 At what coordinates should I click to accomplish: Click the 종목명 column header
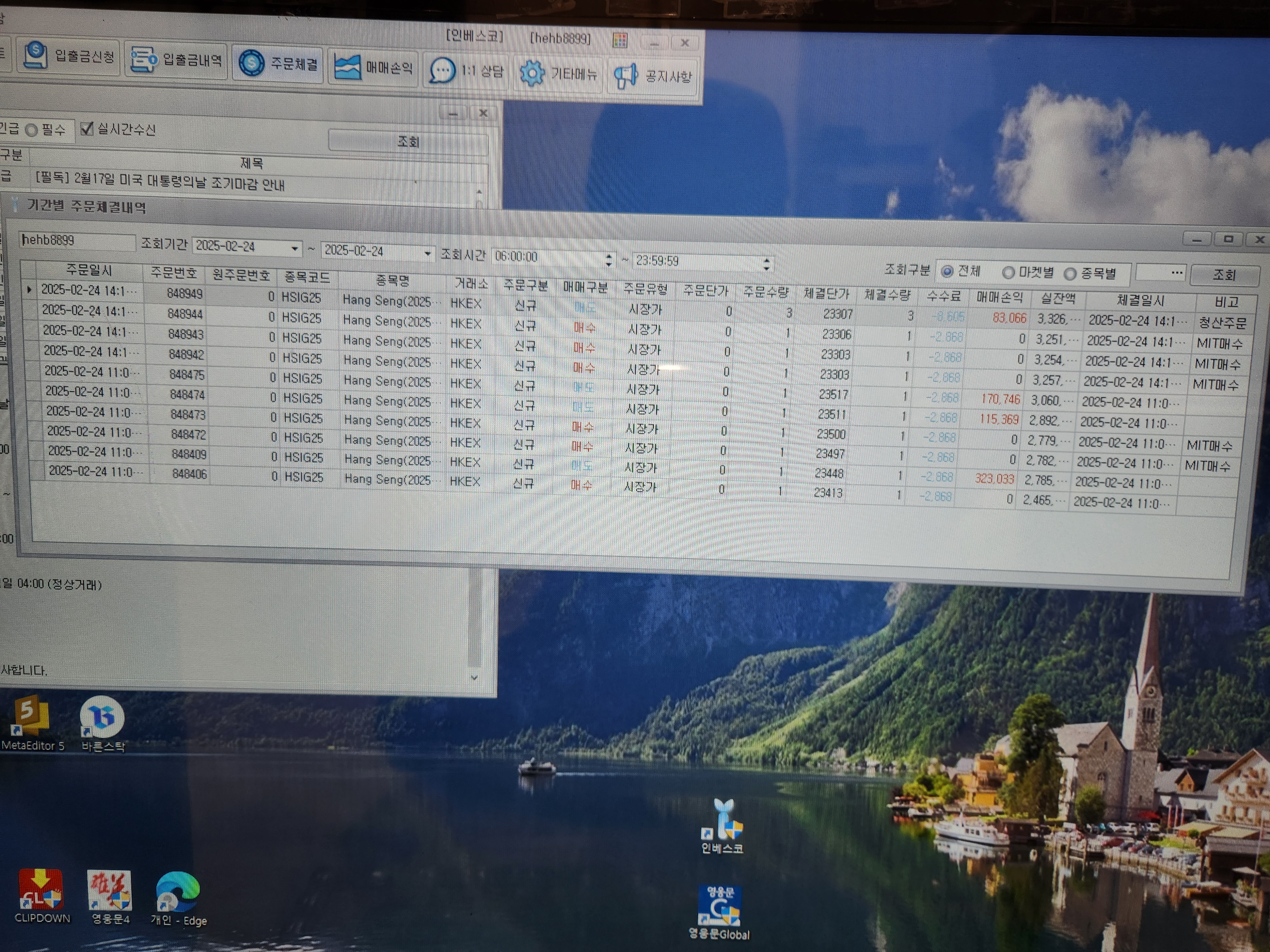[392, 281]
